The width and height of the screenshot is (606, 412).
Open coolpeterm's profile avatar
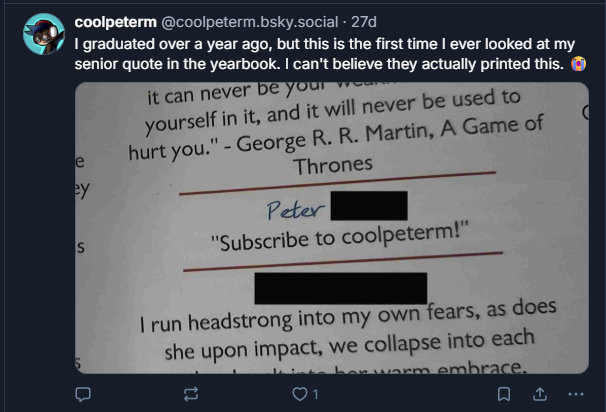tap(42, 35)
